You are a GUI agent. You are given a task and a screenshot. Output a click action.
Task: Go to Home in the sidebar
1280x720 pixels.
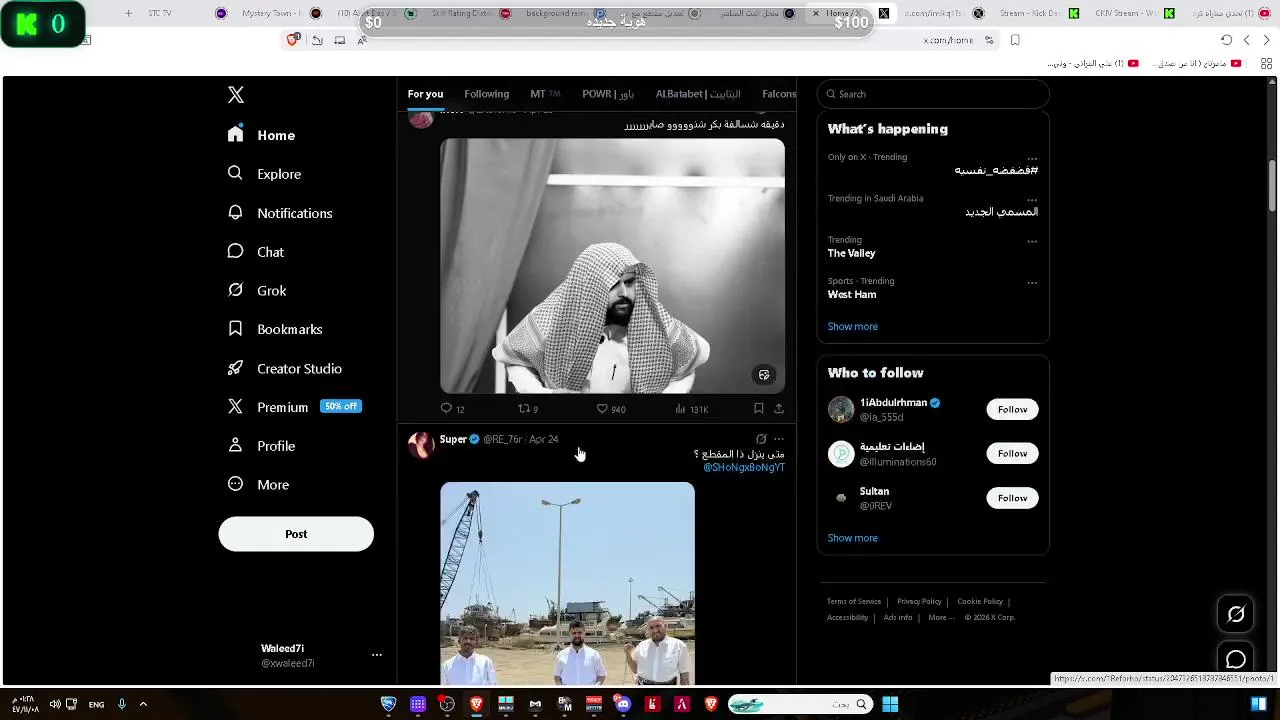click(x=261, y=135)
